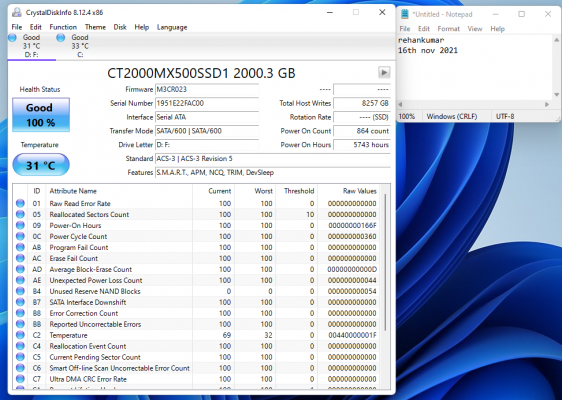Open Notepad View menu
562x400 pixels.
475,29
